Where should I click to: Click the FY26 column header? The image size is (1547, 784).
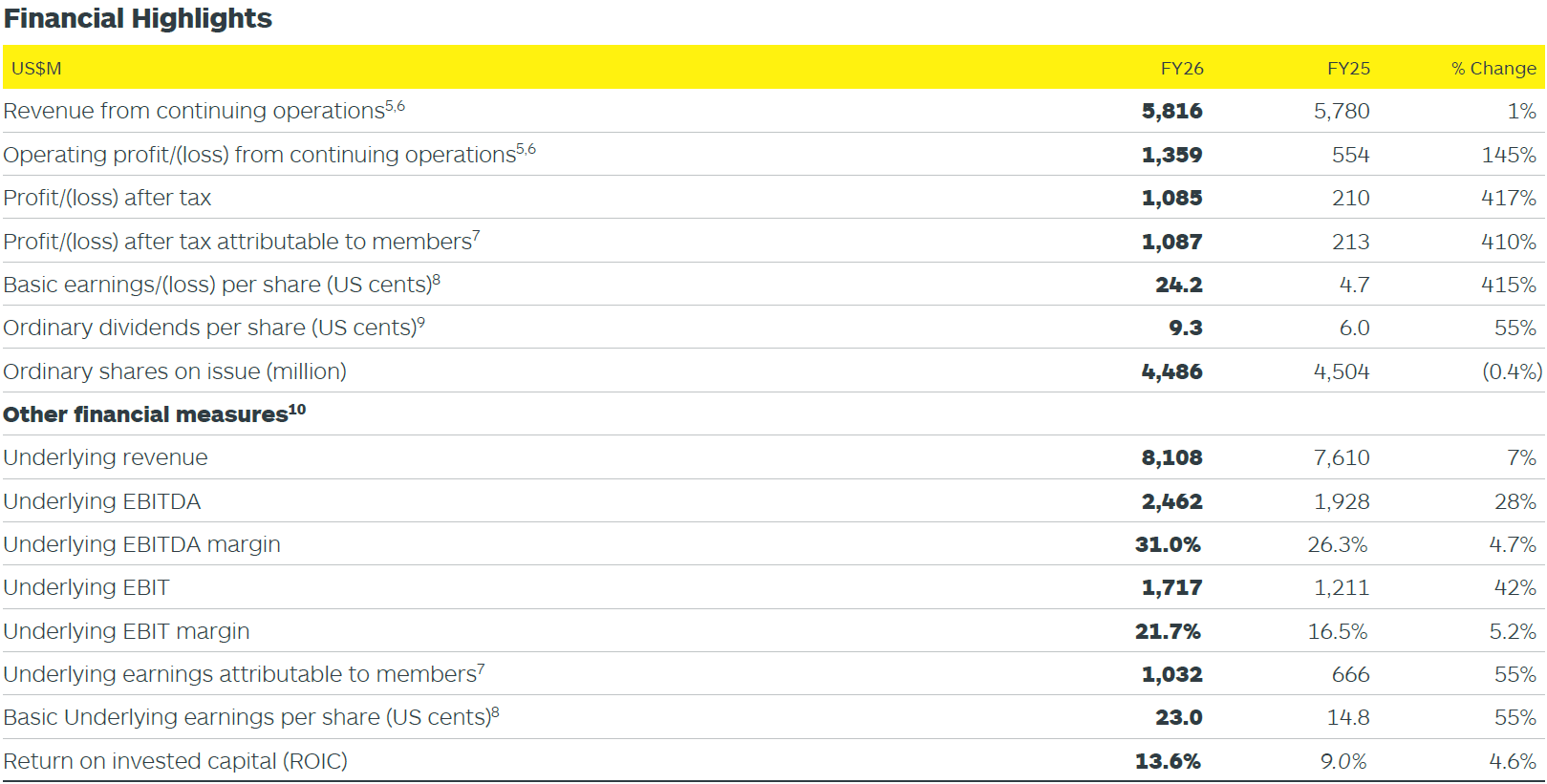click(x=1182, y=69)
